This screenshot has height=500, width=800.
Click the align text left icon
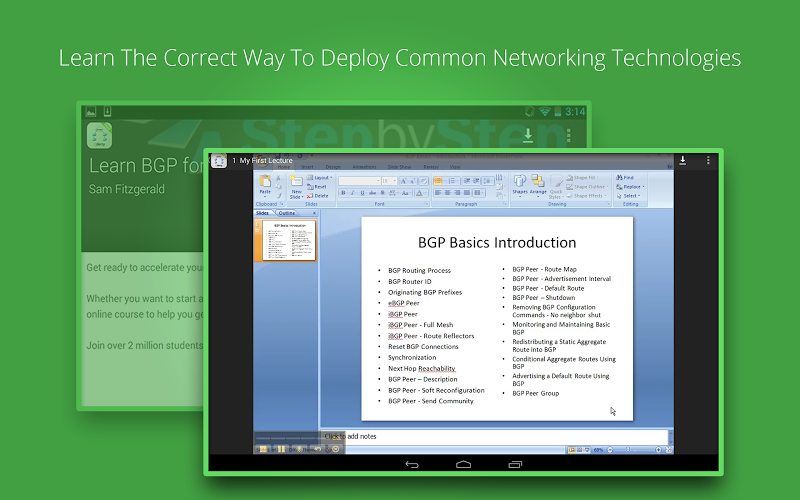point(438,193)
